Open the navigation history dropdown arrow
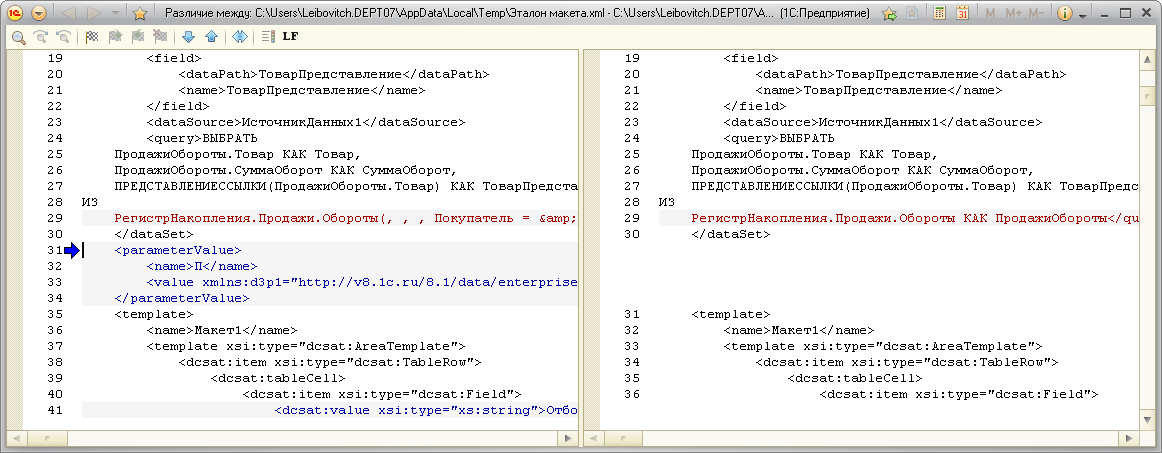 pos(116,14)
